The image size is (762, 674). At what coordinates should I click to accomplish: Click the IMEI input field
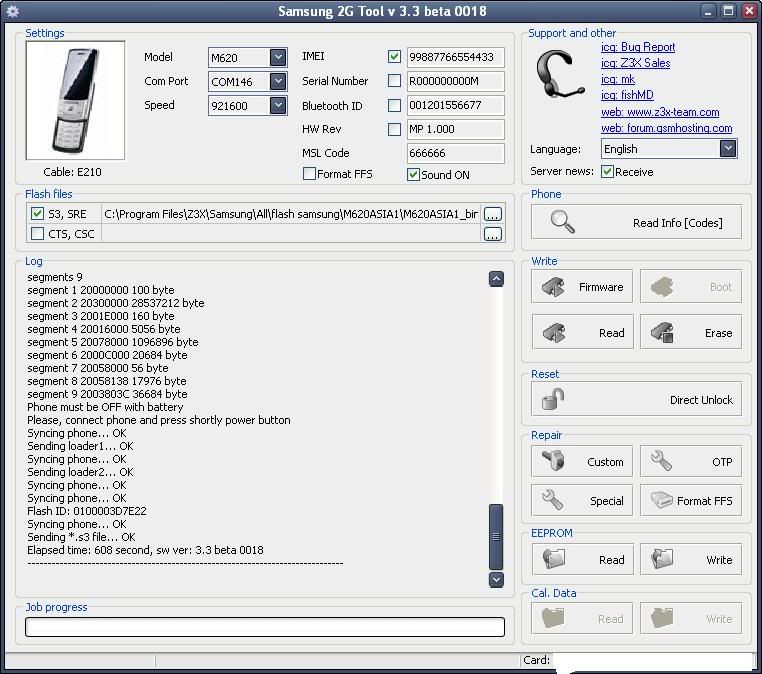pyautogui.click(x=455, y=57)
